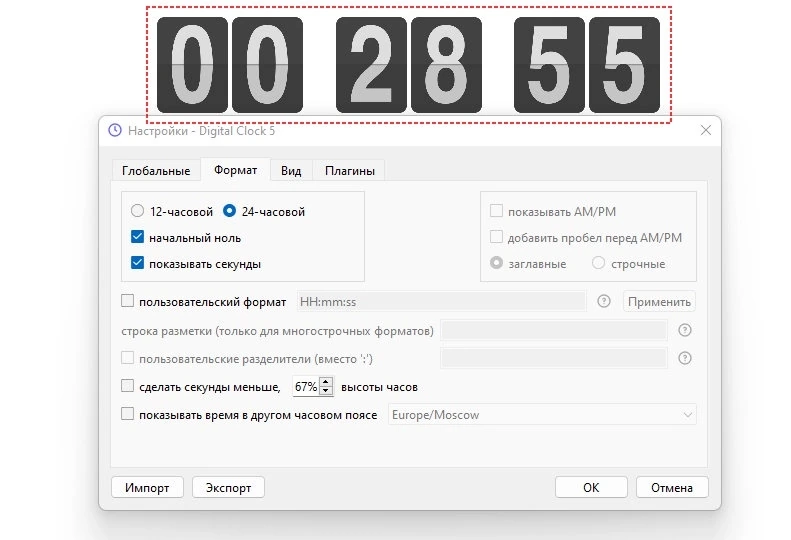The image size is (791, 540).
Task: Switch to the Вид tab
Action: [x=291, y=171]
